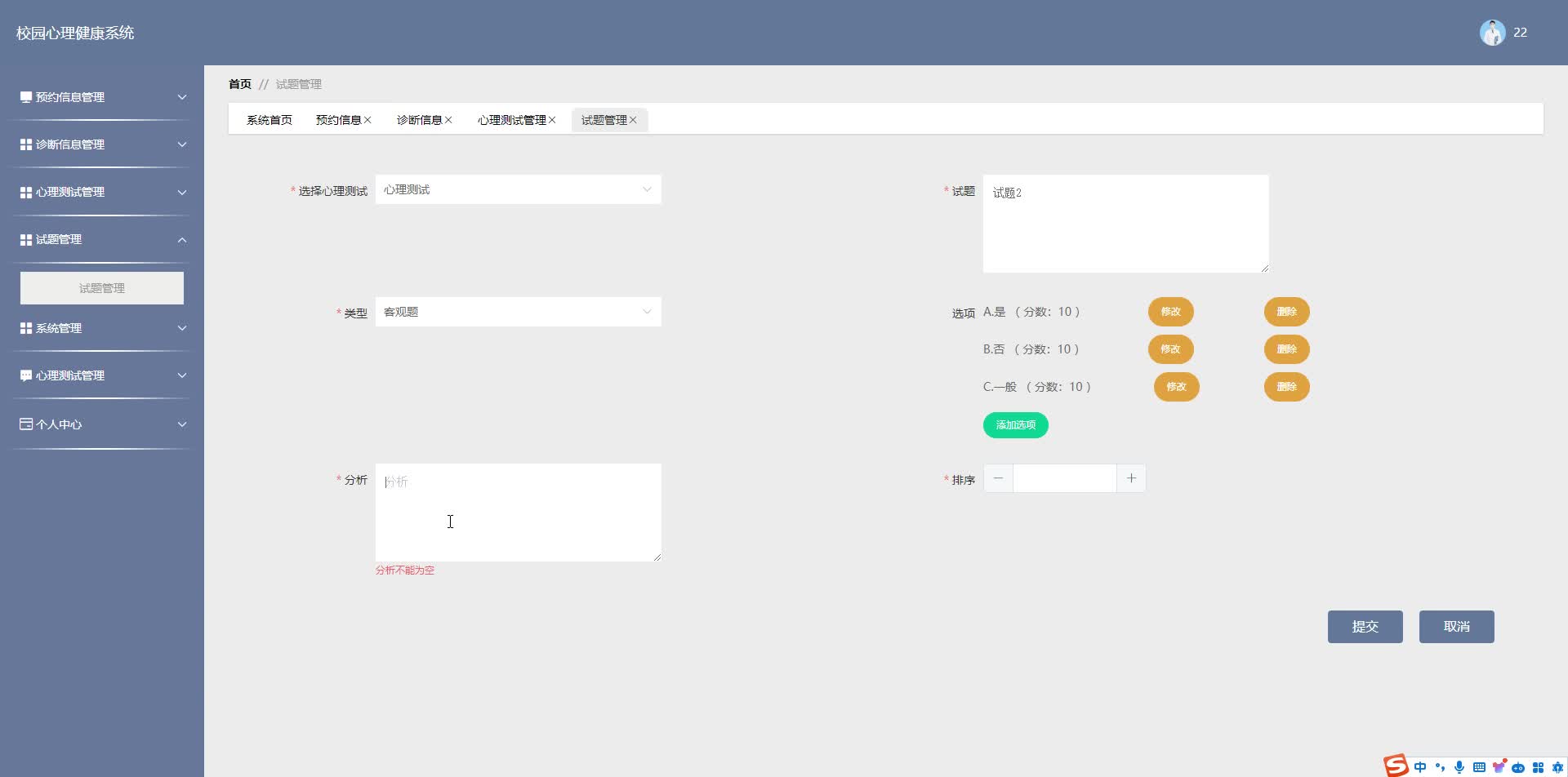Open the Sogou toolbox four-squares icon
Image resolution: width=1568 pixels, height=777 pixels.
click(x=1538, y=767)
